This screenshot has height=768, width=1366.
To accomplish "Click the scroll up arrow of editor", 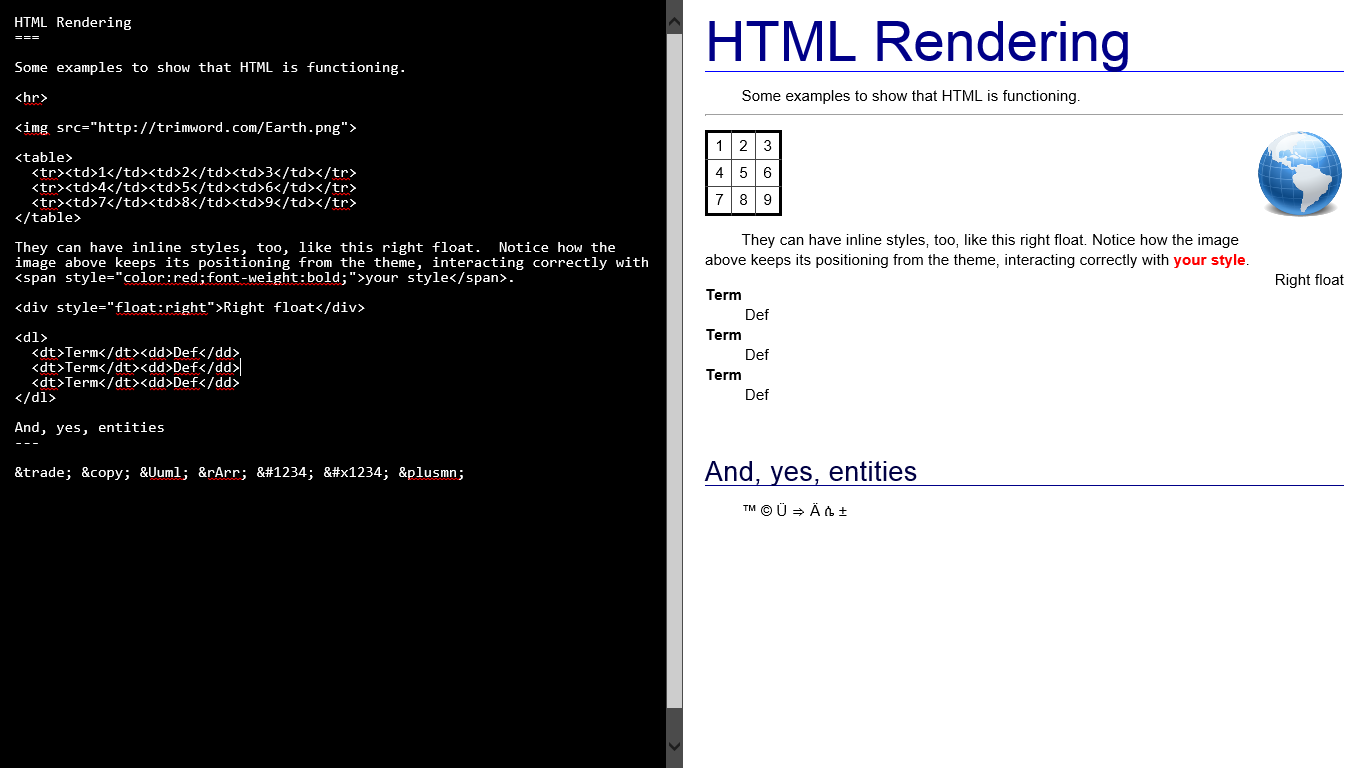I will tap(674, 19).
